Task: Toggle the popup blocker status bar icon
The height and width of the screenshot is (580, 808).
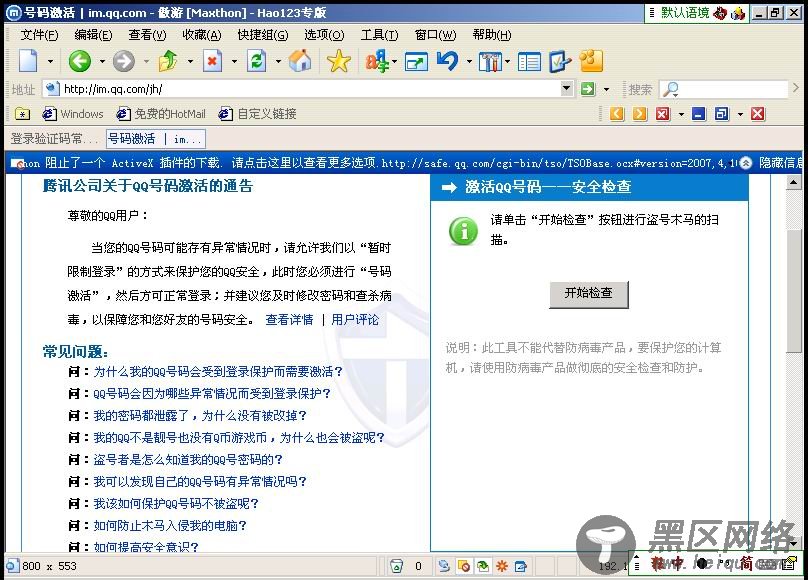Action: tap(464, 566)
